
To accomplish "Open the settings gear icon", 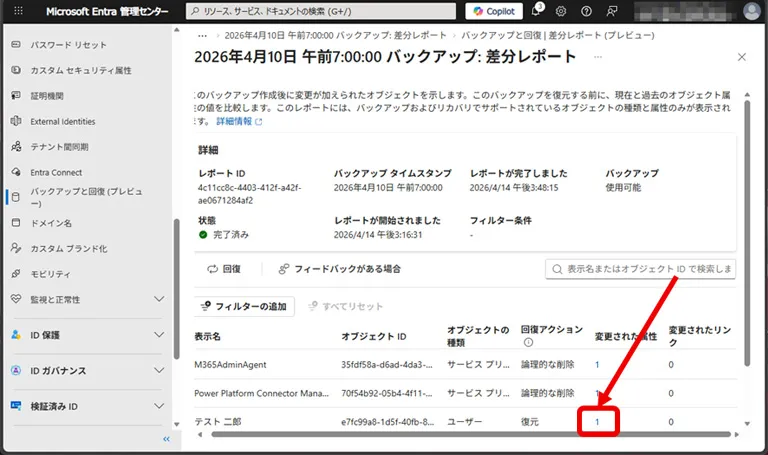I will point(561,11).
